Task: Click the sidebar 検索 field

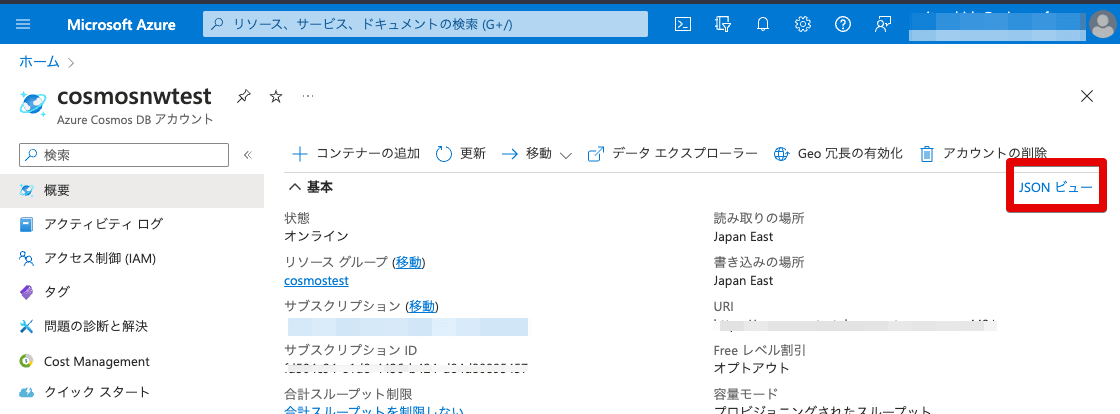Action: tap(124, 155)
